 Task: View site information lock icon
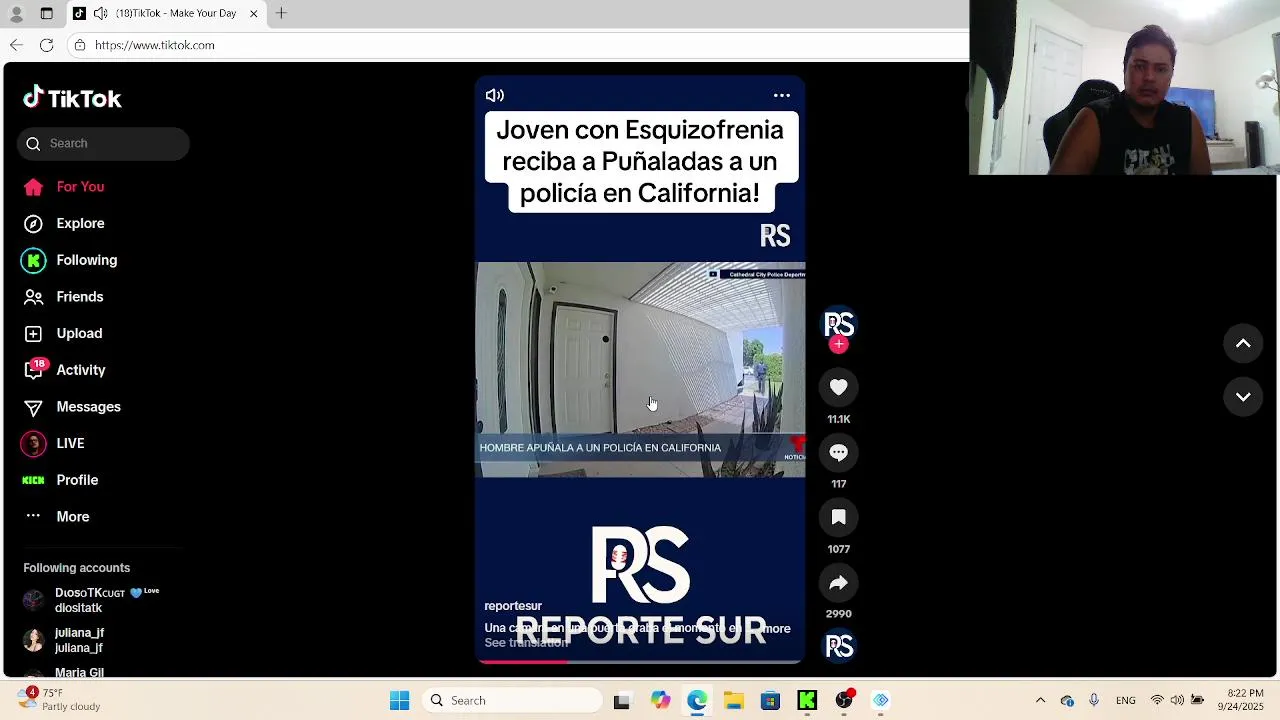[x=80, y=45]
